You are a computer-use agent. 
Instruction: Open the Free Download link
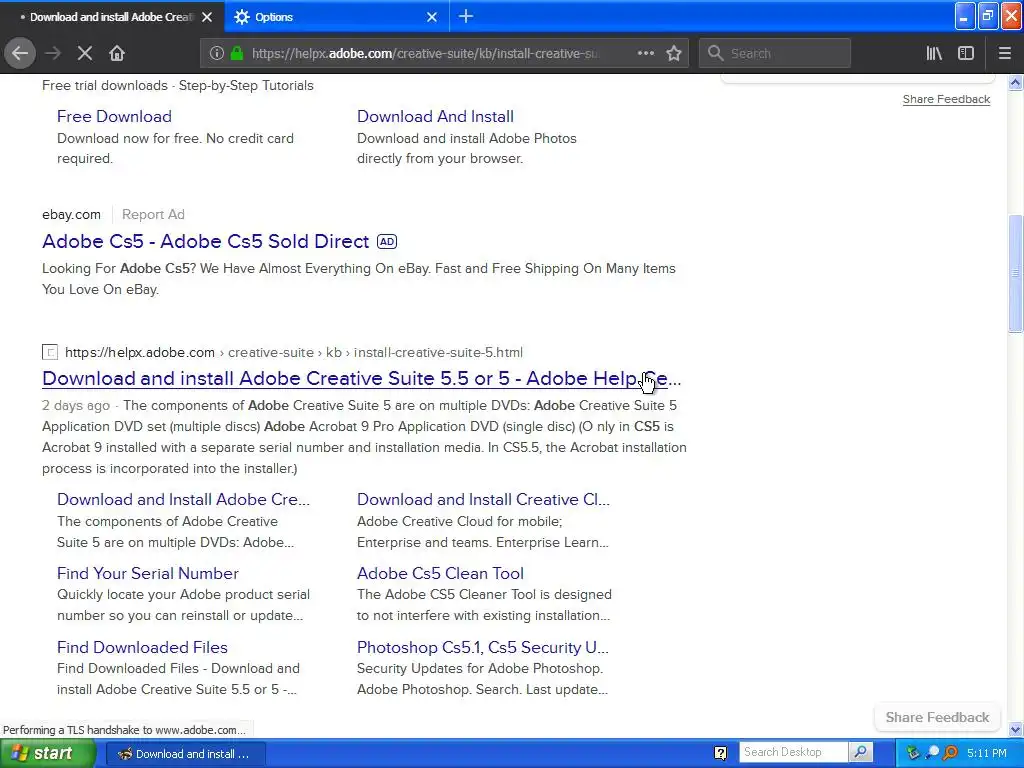coord(114,117)
